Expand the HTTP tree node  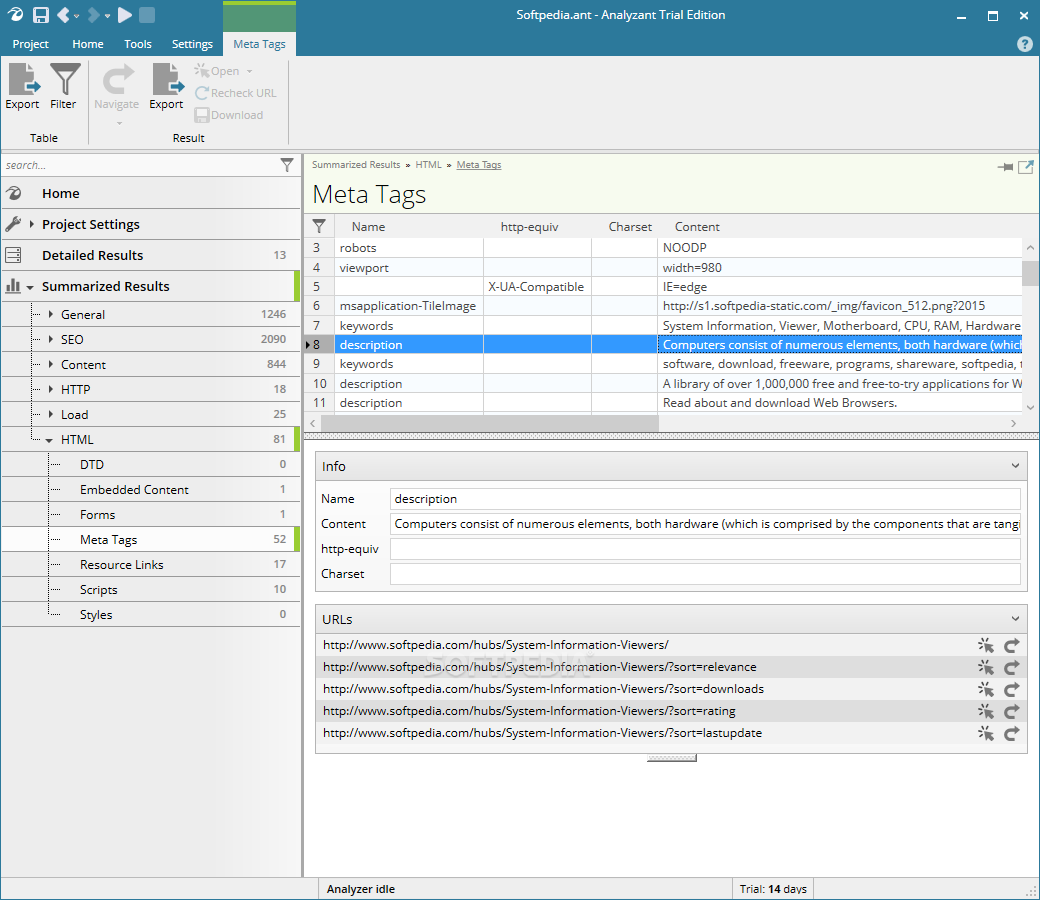(51, 389)
